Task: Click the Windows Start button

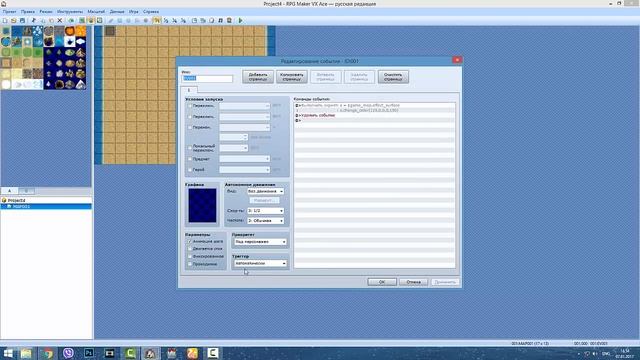Action: coord(8,353)
